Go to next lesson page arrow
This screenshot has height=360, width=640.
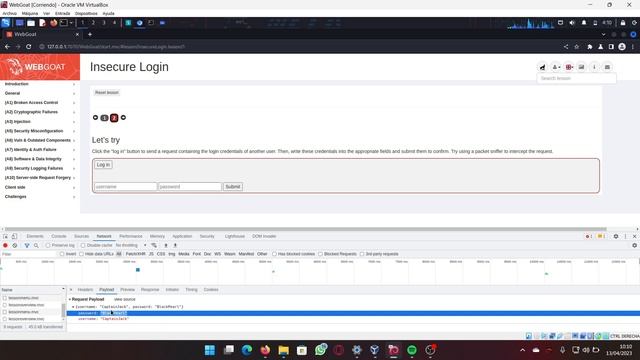pos(123,118)
